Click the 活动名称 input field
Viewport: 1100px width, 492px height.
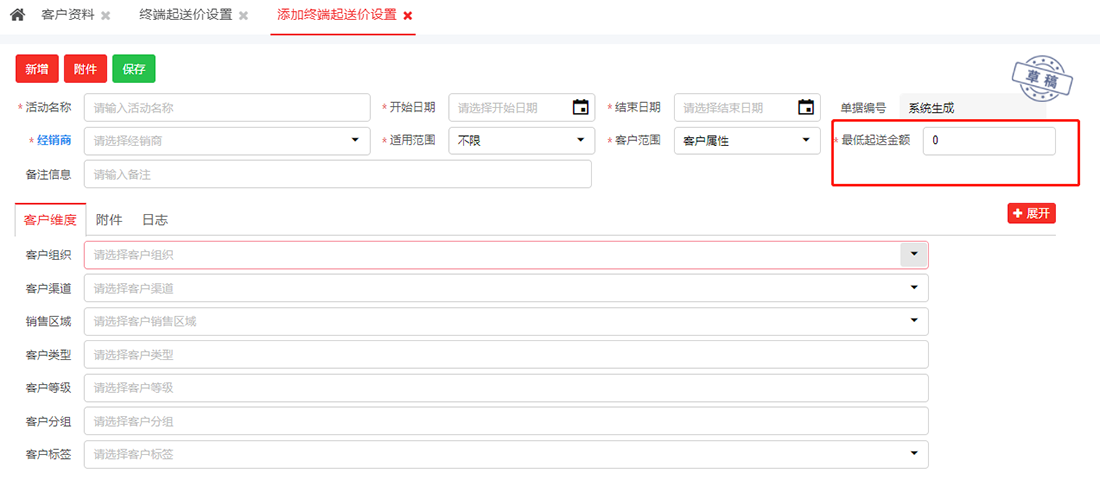tap(227, 108)
